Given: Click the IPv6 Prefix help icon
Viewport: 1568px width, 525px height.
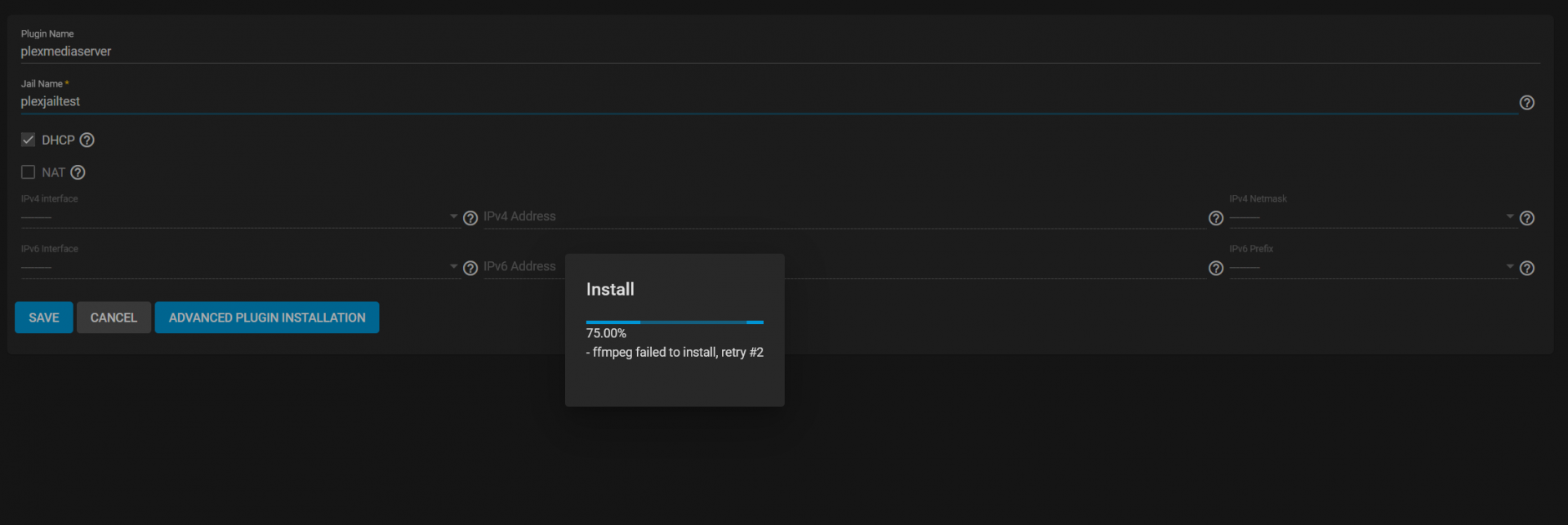Looking at the screenshot, I should pos(1526,268).
